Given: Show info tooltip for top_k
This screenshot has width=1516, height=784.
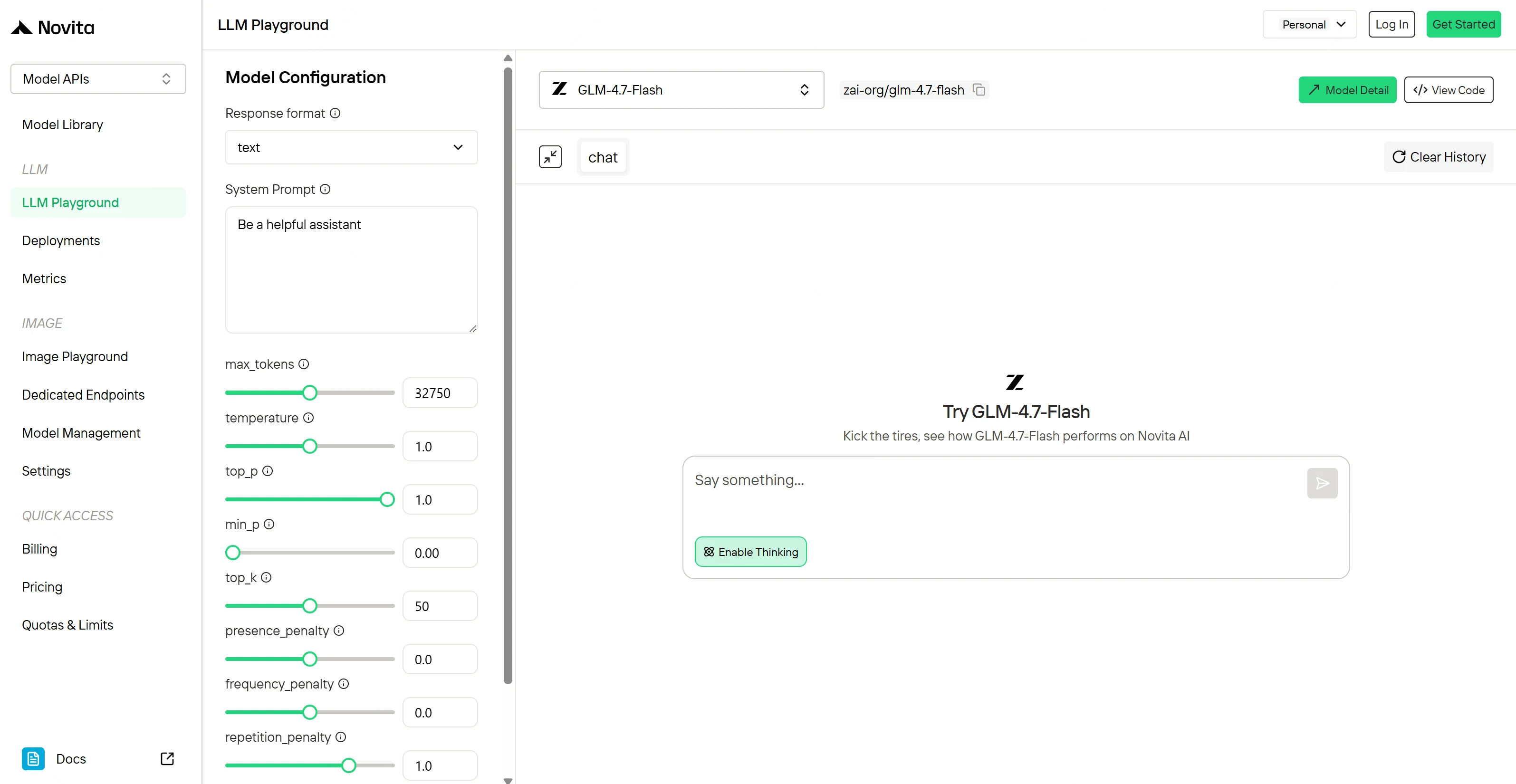Looking at the screenshot, I should (x=266, y=577).
